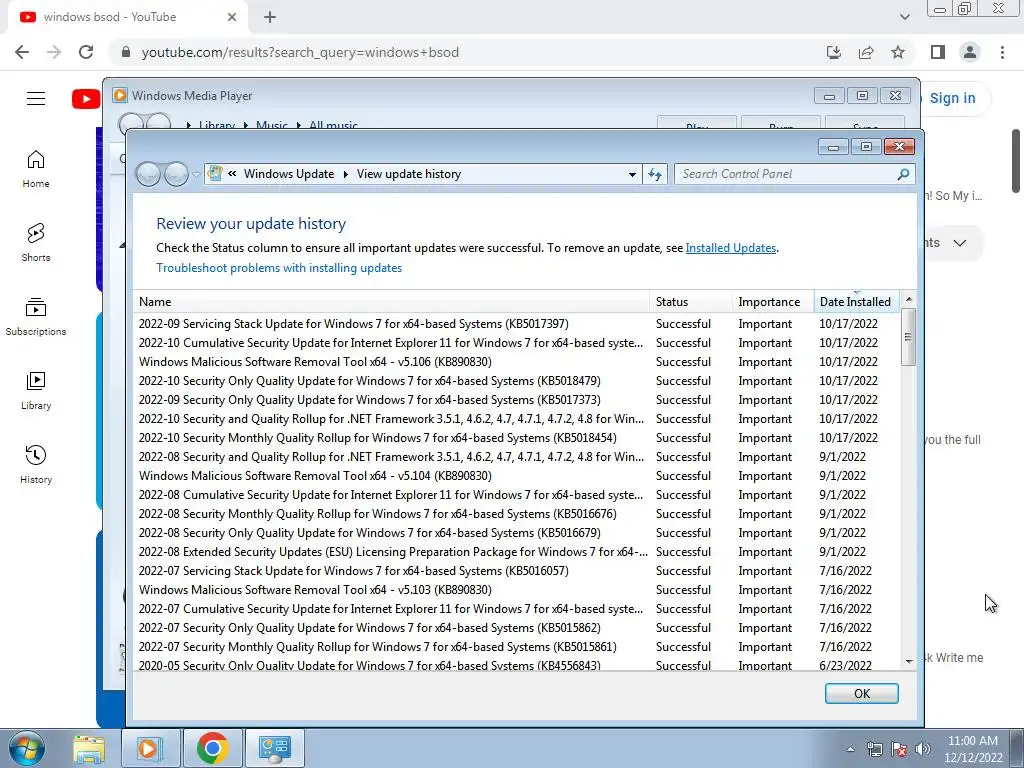Image resolution: width=1024 pixels, height=768 pixels.
Task: Refresh the Windows Update address bar
Action: 655,174
